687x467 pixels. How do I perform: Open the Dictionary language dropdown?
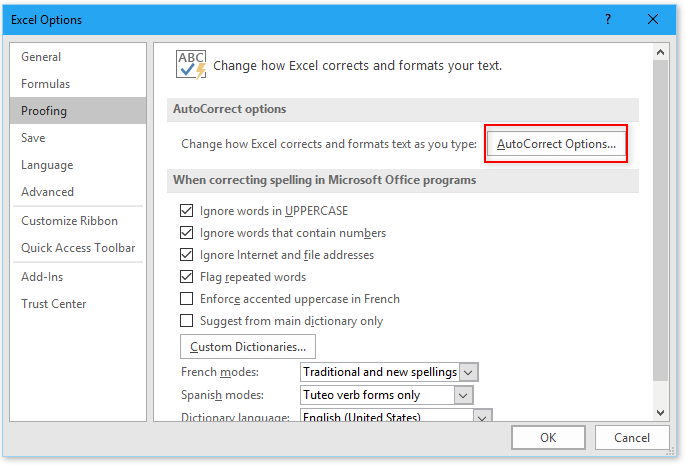coord(483,417)
